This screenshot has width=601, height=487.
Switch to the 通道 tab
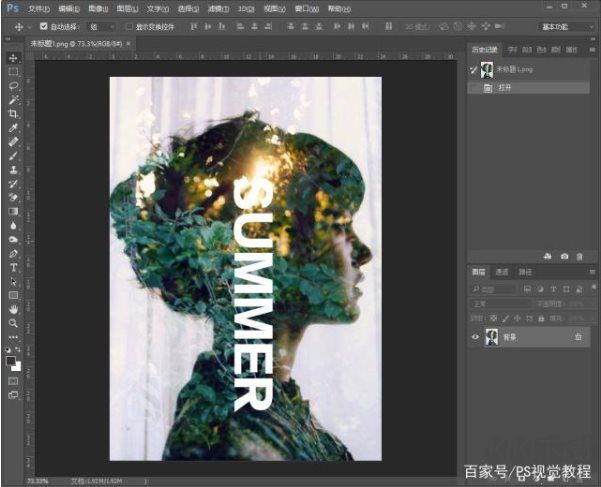click(502, 272)
